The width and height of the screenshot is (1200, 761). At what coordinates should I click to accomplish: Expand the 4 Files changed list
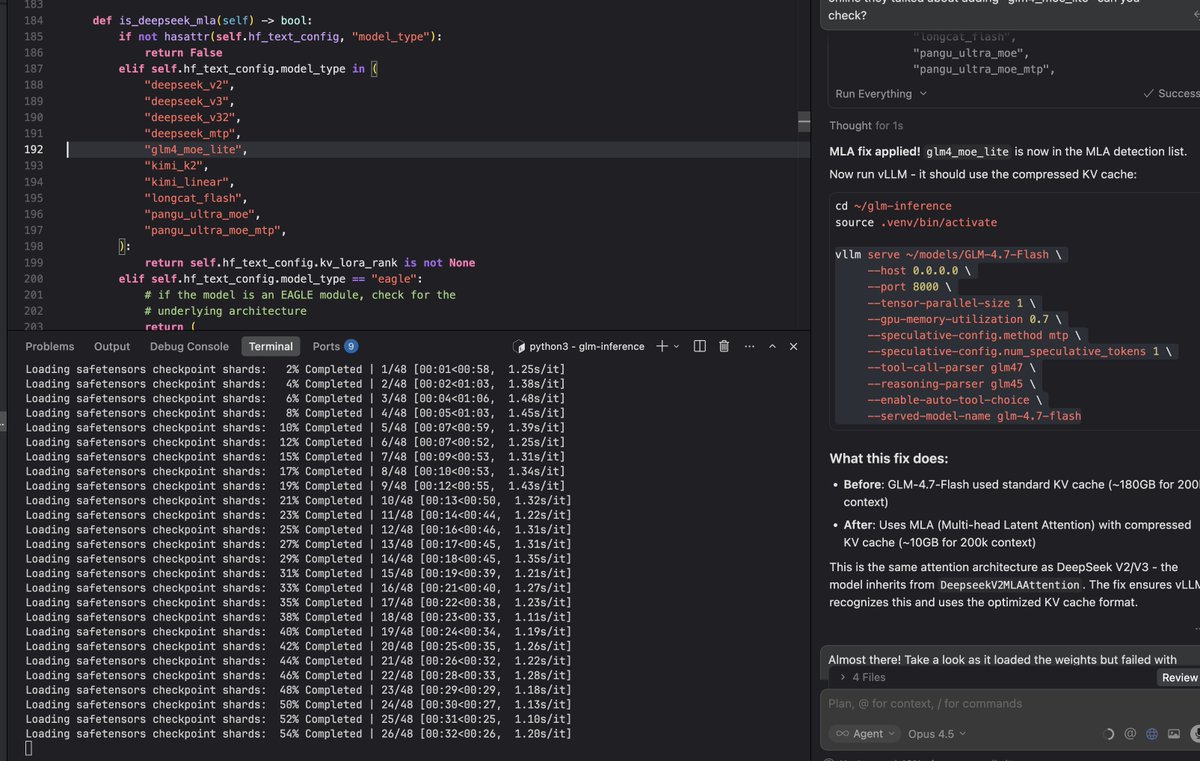click(862, 677)
